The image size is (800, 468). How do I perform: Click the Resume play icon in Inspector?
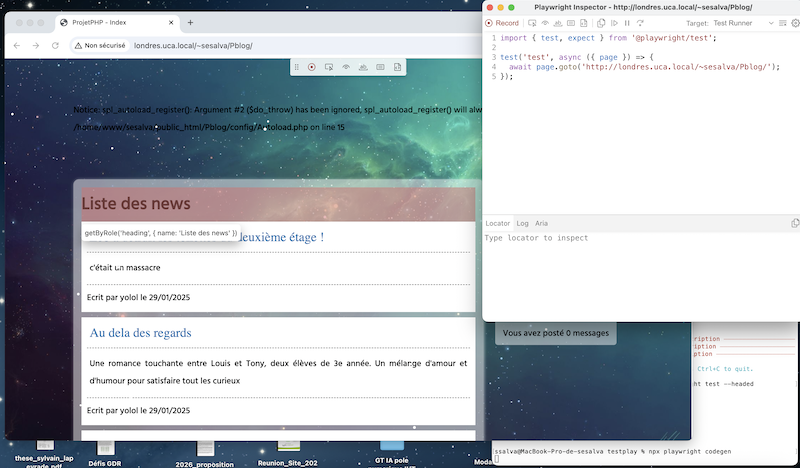click(x=614, y=23)
